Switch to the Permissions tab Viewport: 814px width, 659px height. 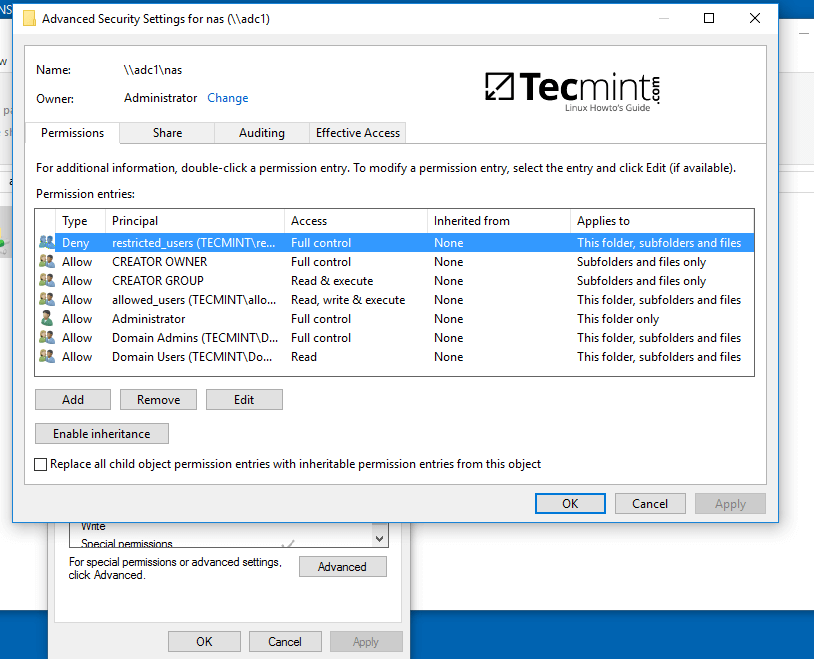tap(71, 132)
